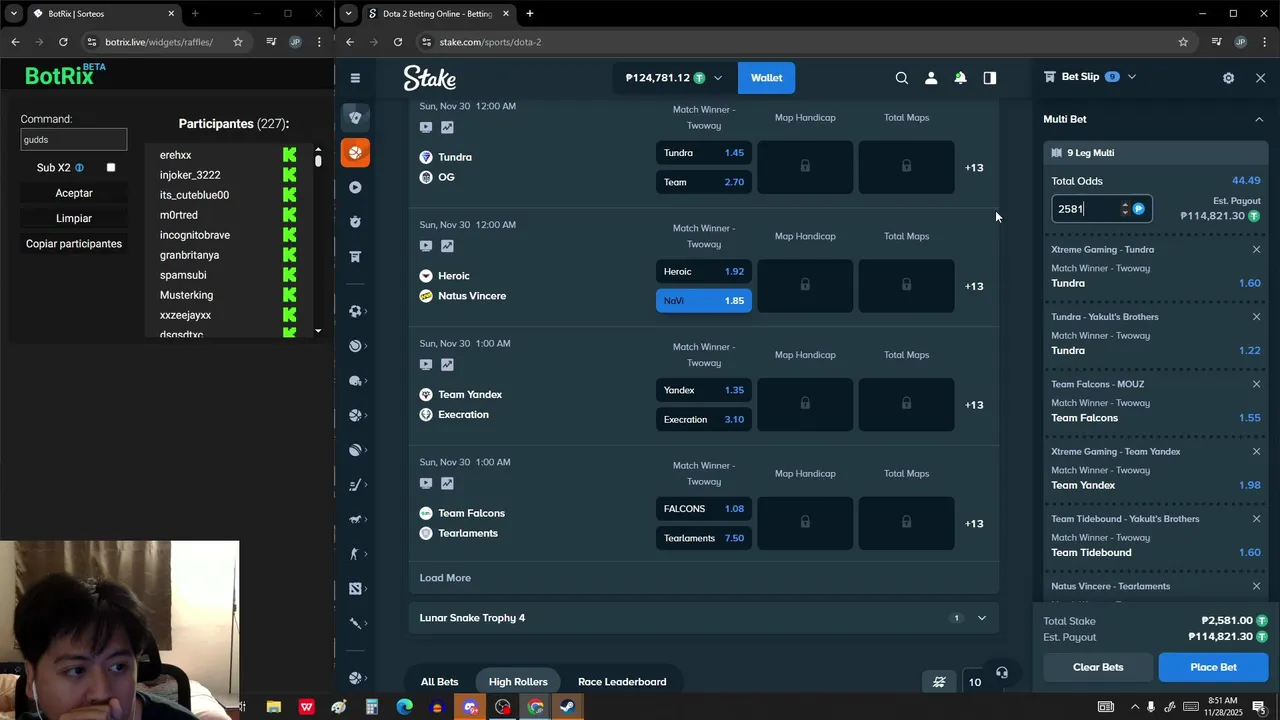This screenshot has width=1280, height=720.
Task: Select Execration 3.10 odds
Action: [x=704, y=420]
